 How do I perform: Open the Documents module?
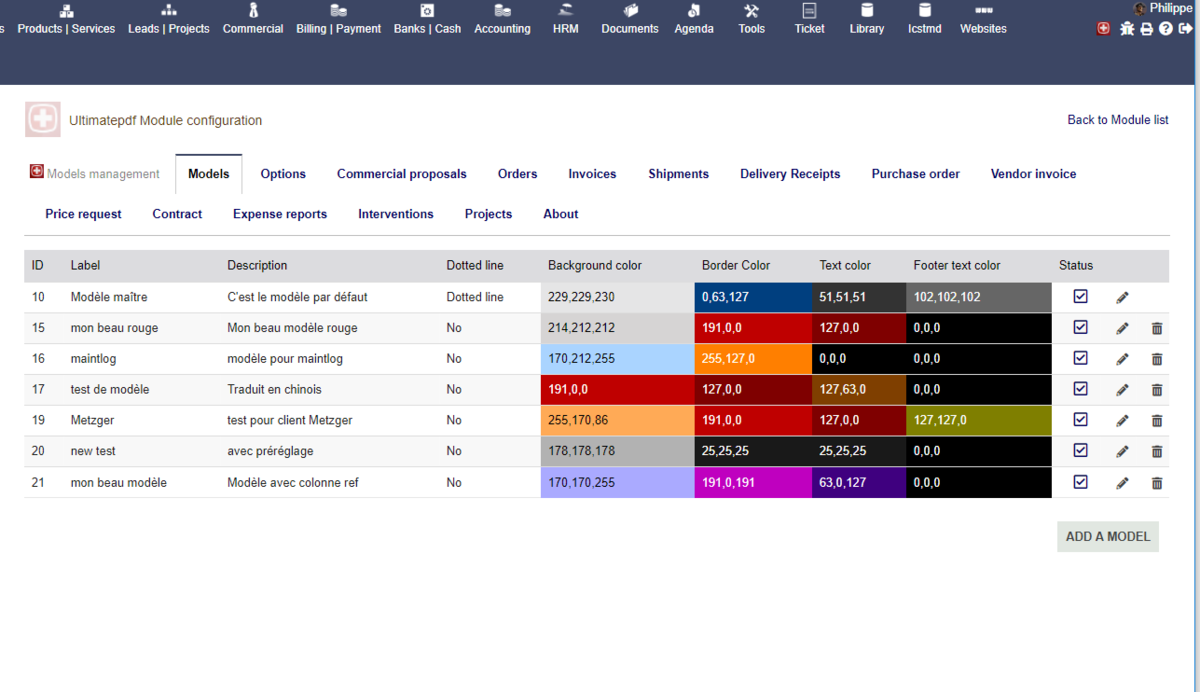coord(630,19)
